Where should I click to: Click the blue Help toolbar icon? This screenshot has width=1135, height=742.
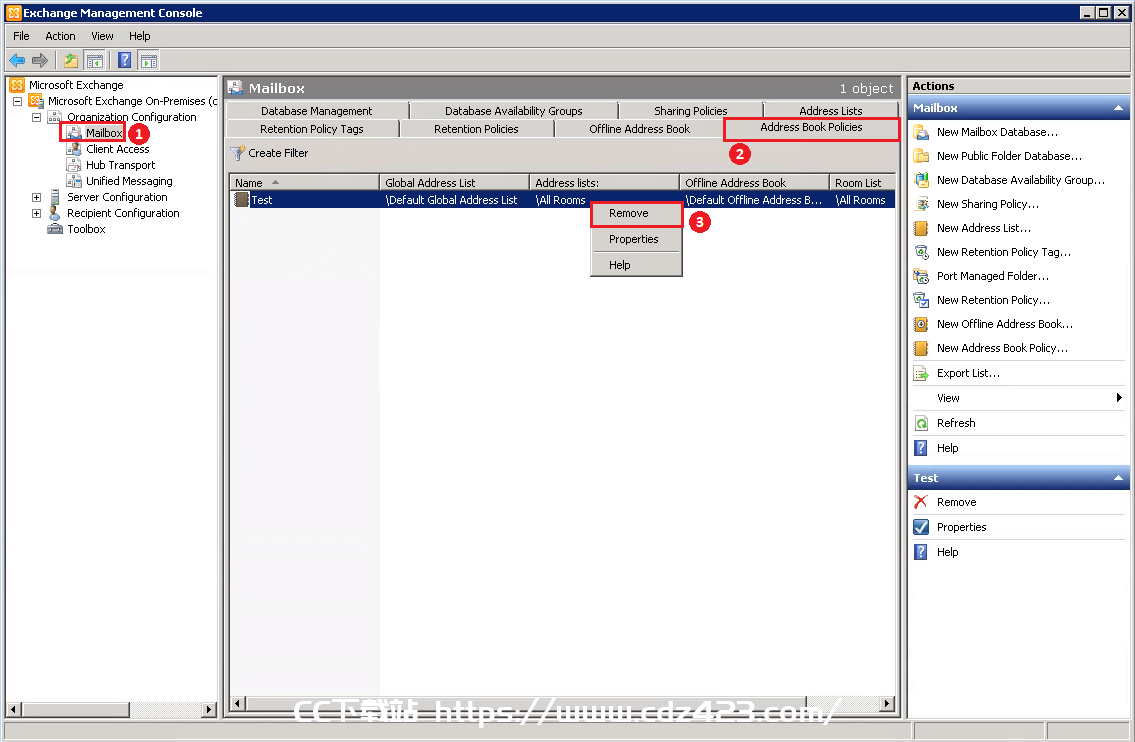(x=125, y=61)
